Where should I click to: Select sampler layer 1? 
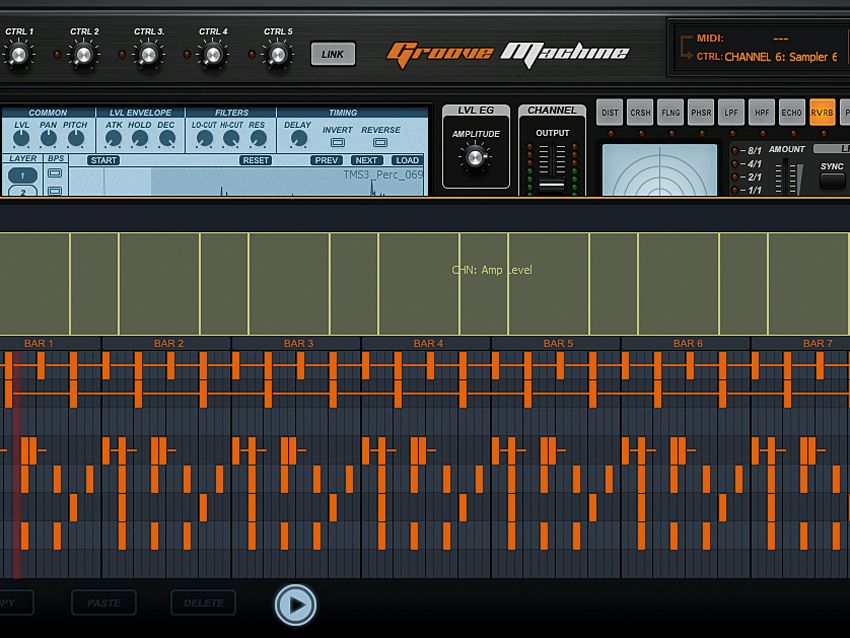(23, 176)
